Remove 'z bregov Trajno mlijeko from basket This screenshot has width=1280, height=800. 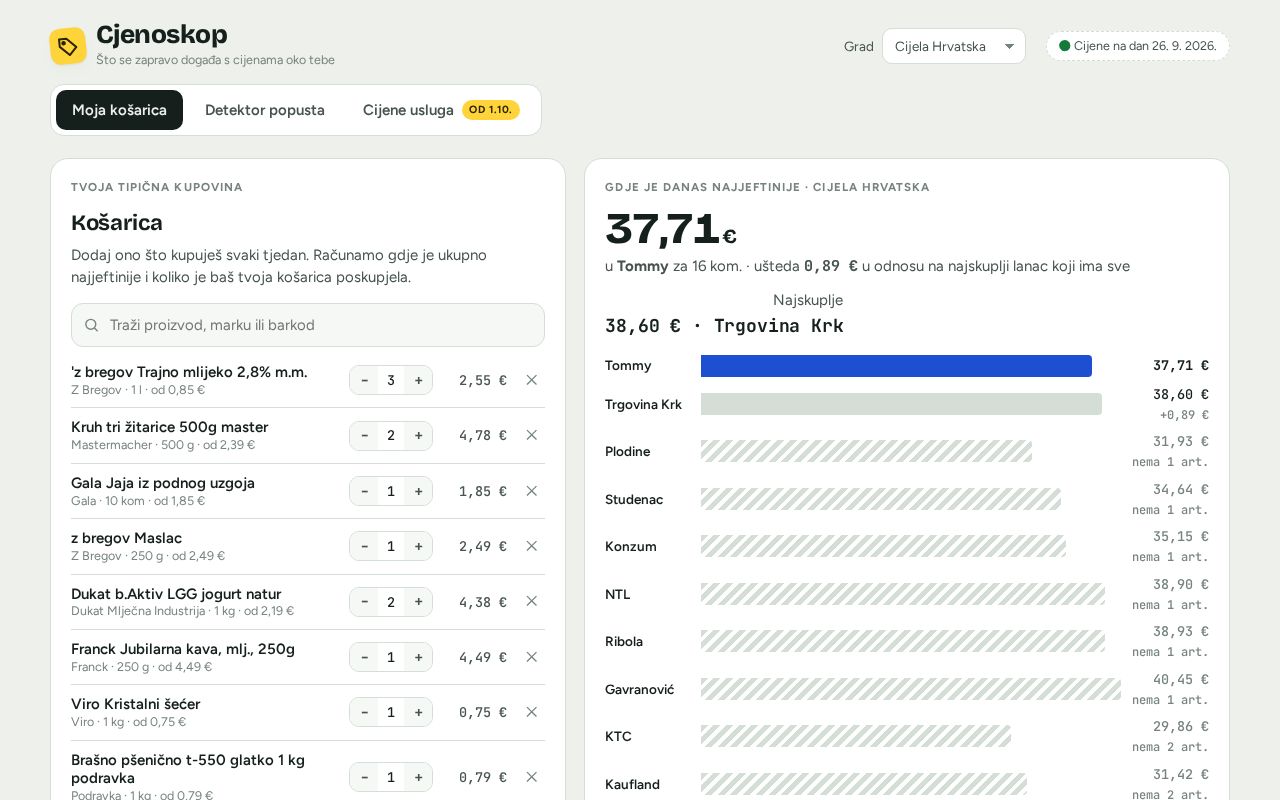click(x=532, y=380)
